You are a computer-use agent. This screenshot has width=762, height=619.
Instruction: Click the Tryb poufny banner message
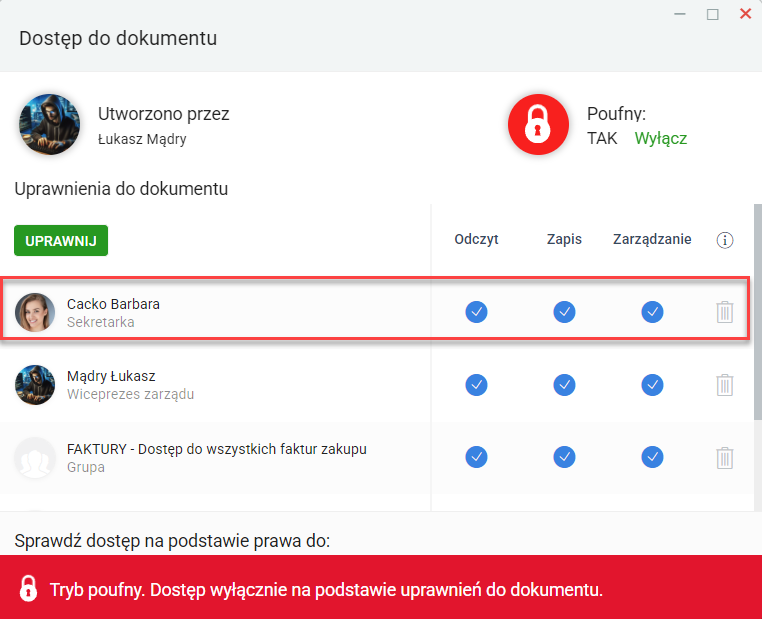tap(327, 590)
